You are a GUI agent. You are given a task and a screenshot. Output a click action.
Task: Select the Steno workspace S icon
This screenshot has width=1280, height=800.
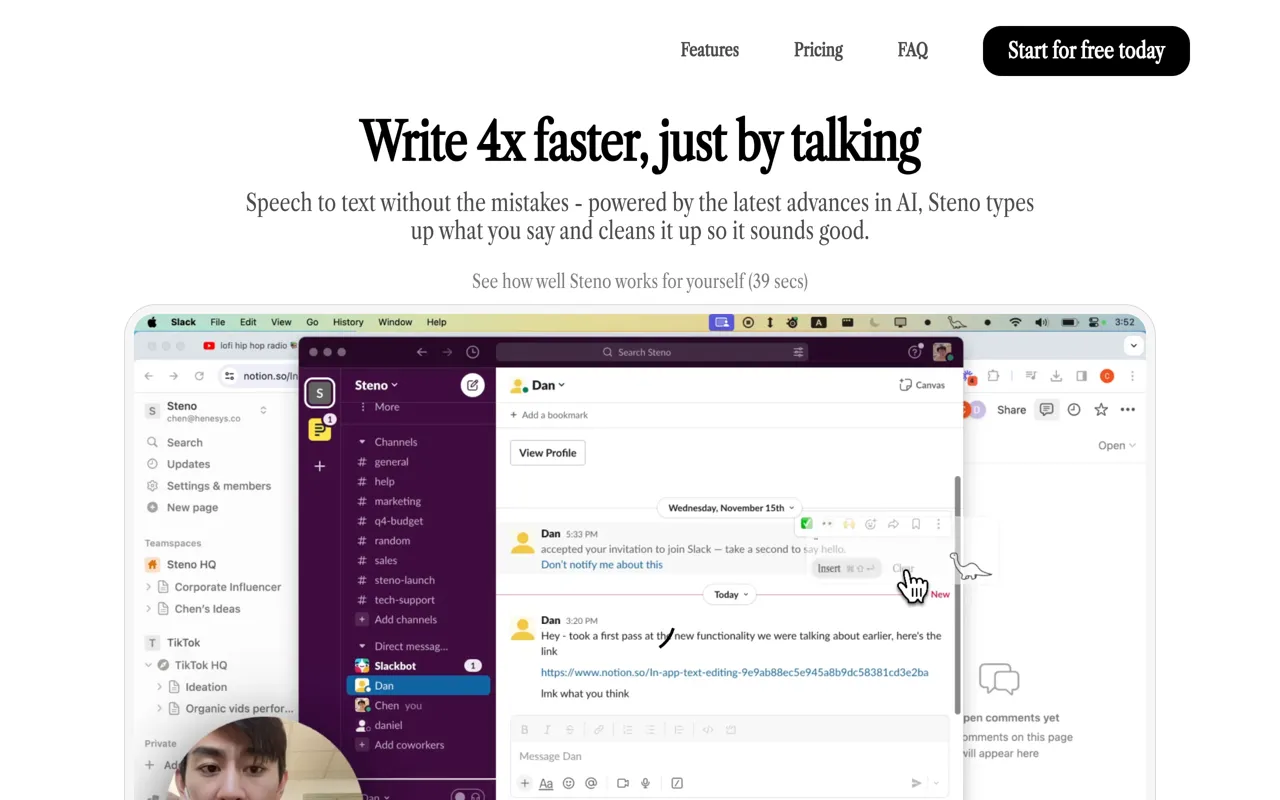coord(320,393)
